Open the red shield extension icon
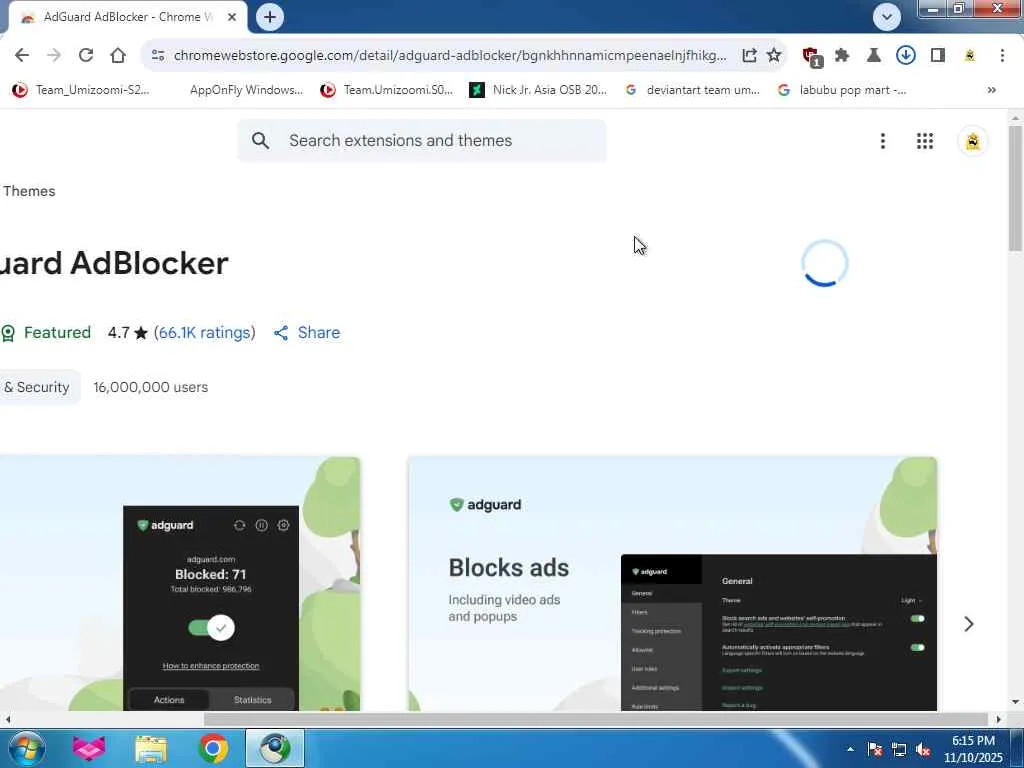Screen dimensions: 1024x768 [812, 57]
